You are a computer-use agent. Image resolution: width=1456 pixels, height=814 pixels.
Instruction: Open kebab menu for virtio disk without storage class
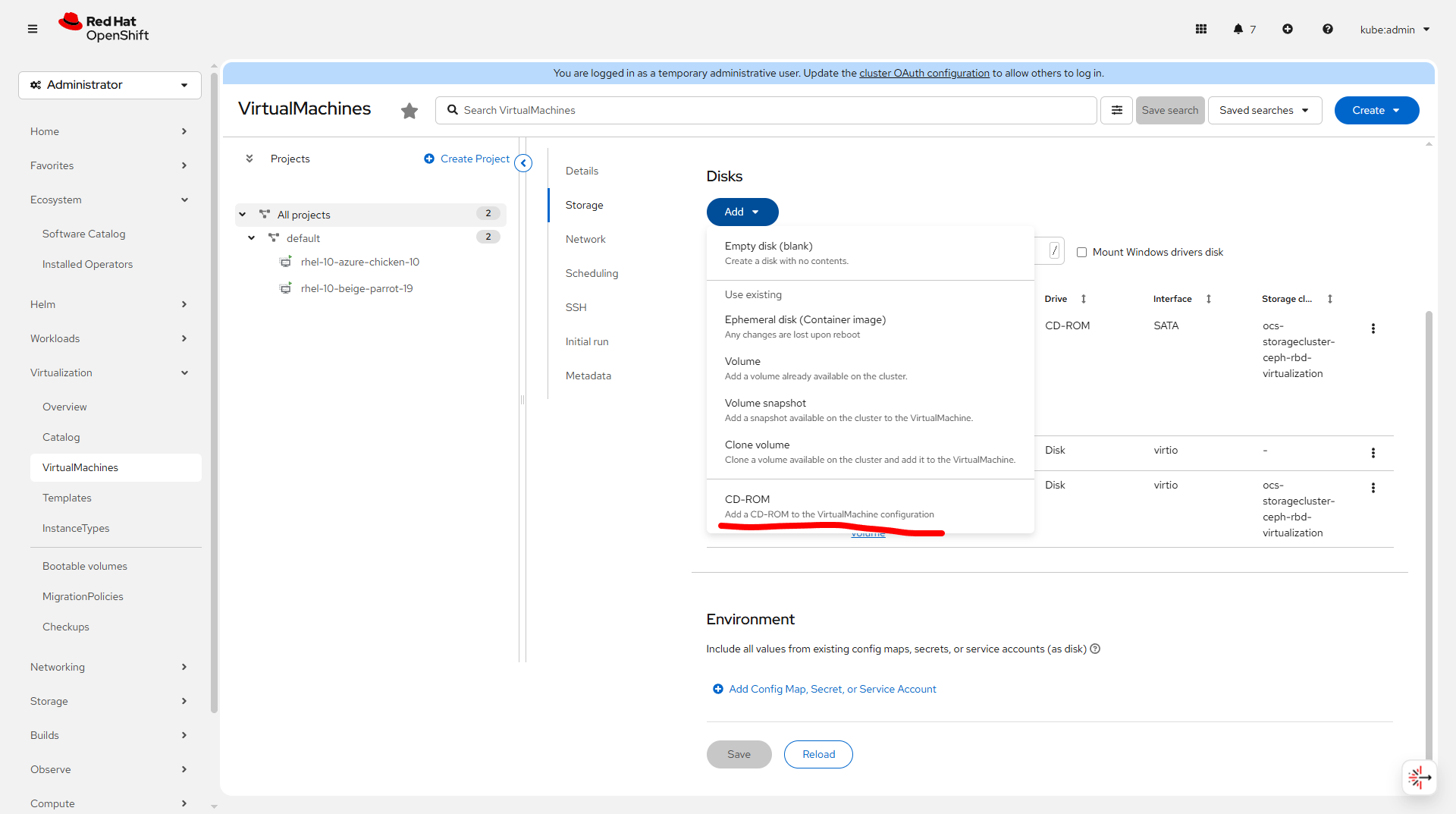click(1373, 453)
